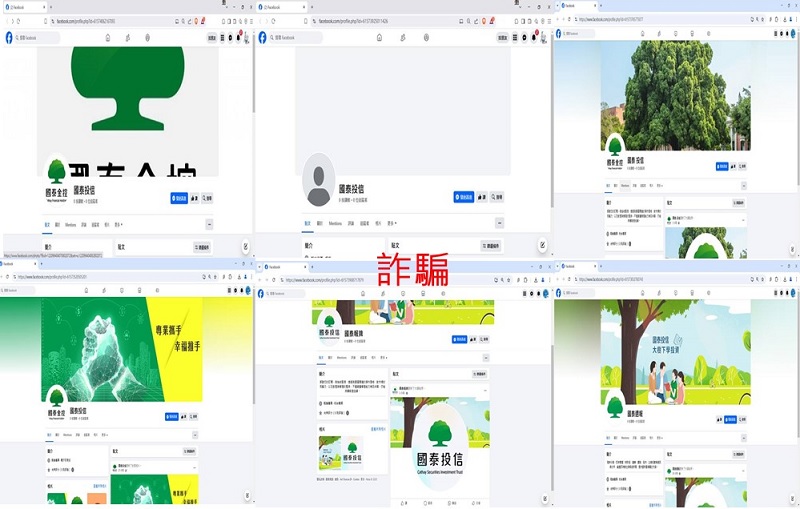The width and height of the screenshot is (800, 509).
Task: Click see-all-photos link in the handshake cover window
Action: (x=100, y=486)
